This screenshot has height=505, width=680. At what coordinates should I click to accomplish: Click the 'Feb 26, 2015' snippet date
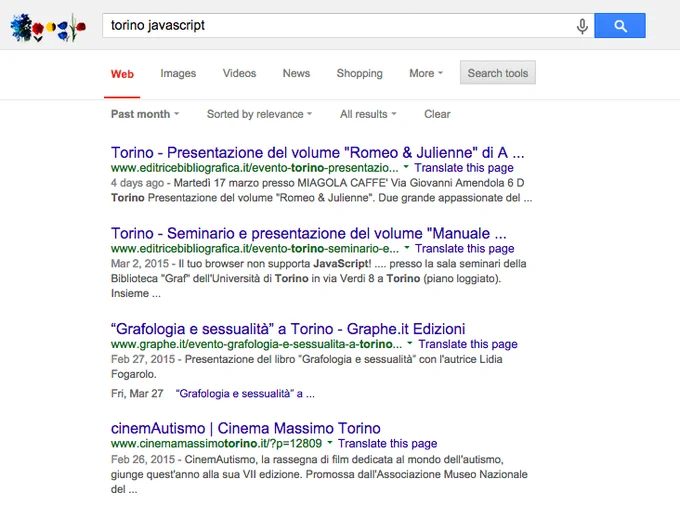(x=143, y=459)
